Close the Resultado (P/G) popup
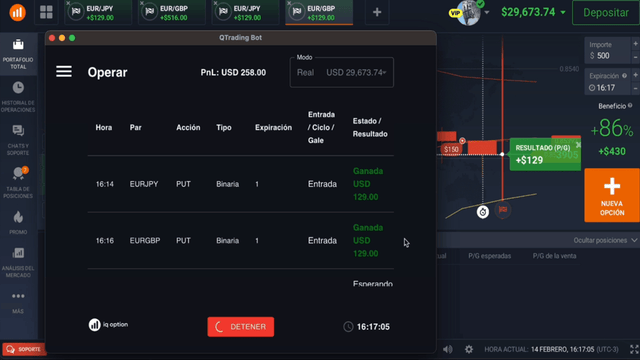The image size is (640, 360). [578, 145]
